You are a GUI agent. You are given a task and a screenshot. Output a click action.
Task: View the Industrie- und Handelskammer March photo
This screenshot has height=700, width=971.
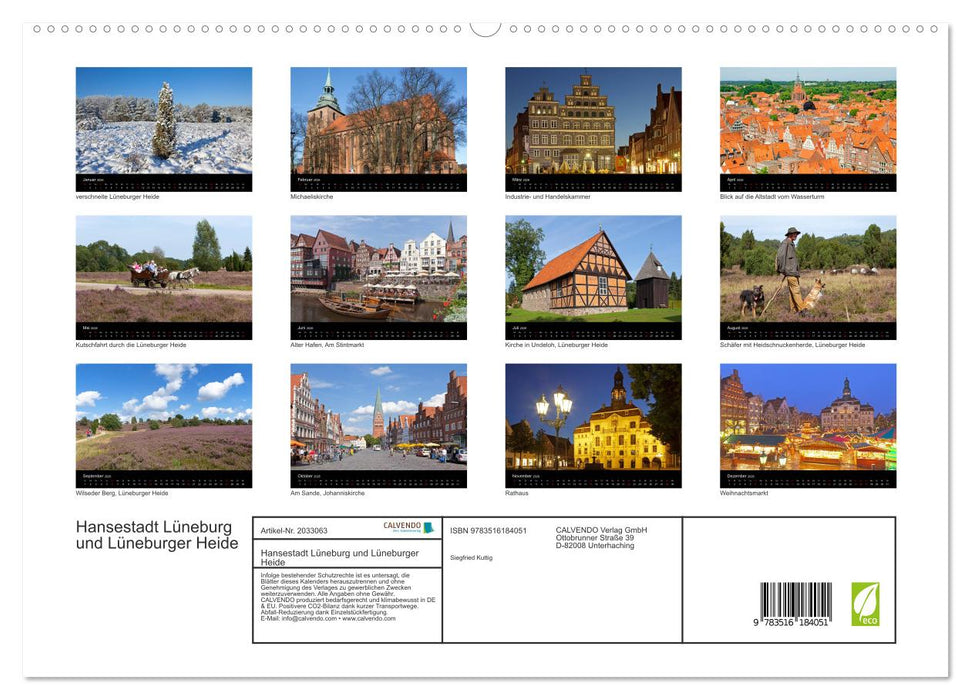point(592,127)
